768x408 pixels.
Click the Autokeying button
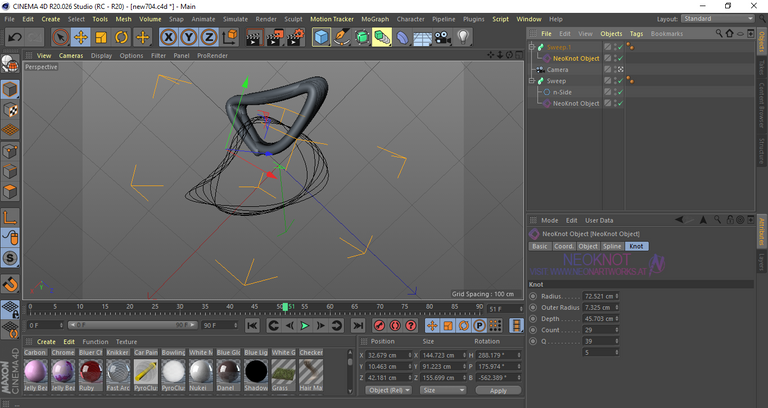click(395, 325)
